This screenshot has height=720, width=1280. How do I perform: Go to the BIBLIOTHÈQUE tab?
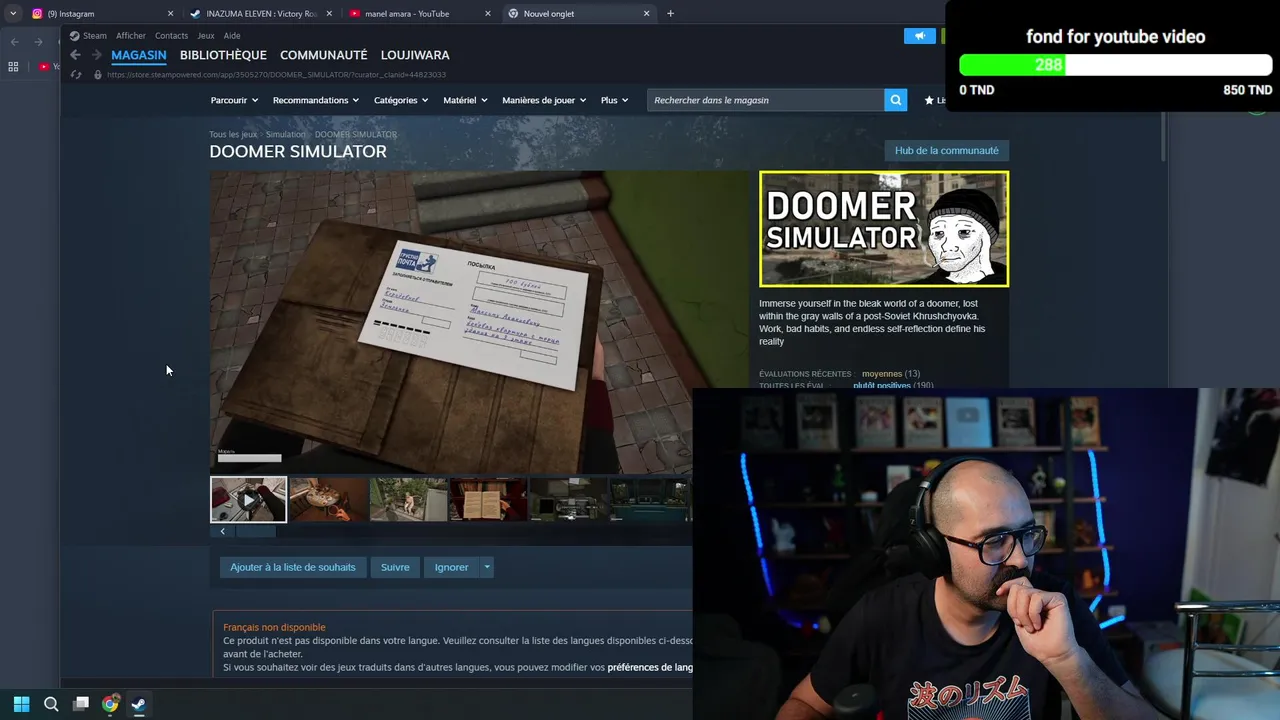[x=223, y=55]
